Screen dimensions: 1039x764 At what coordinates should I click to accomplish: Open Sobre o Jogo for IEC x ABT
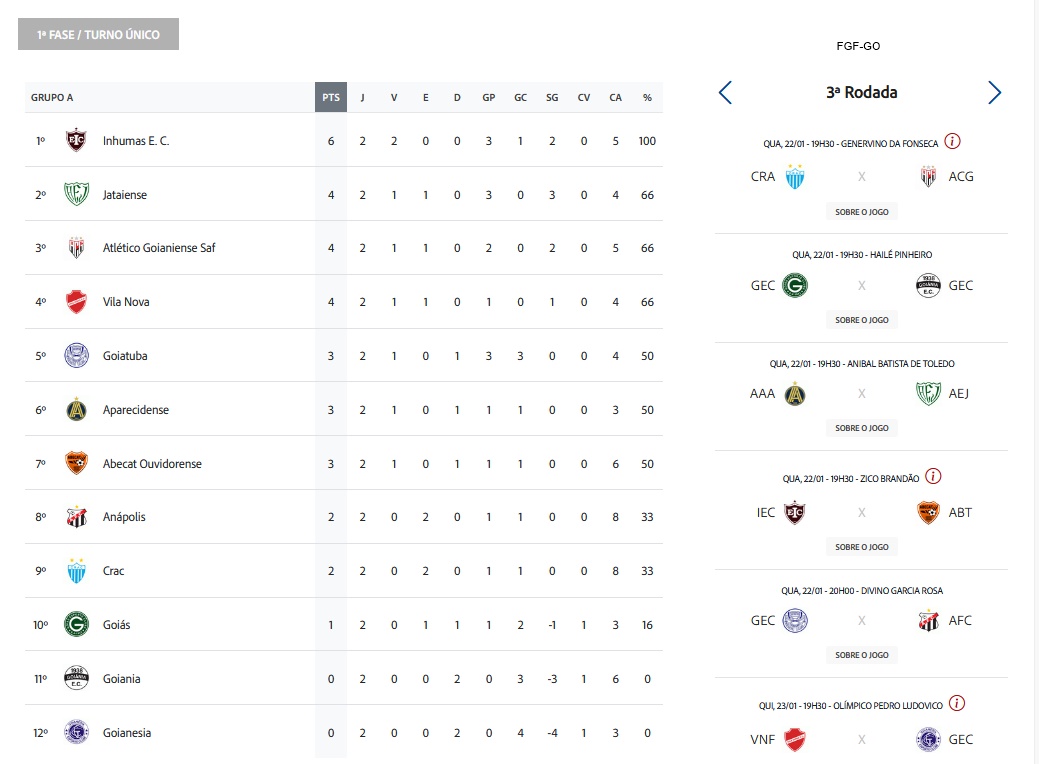861,547
